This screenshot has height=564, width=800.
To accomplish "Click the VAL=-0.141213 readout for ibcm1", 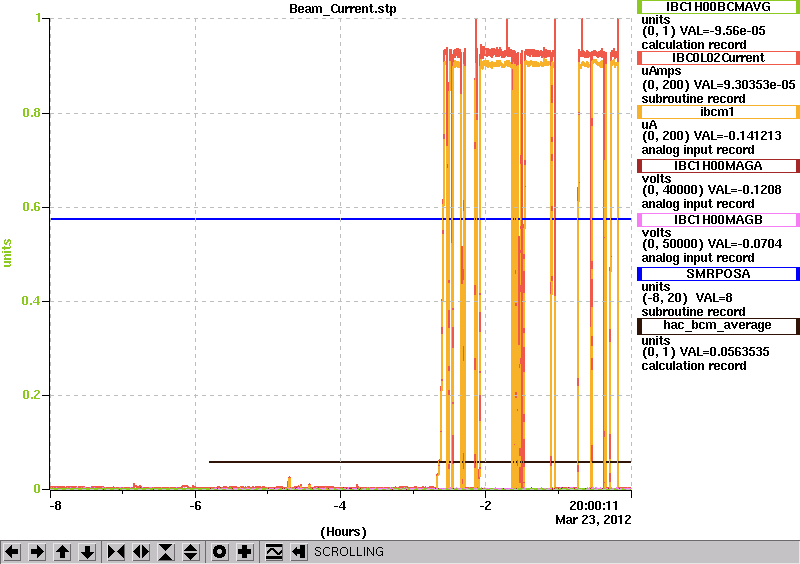I will [x=735, y=136].
